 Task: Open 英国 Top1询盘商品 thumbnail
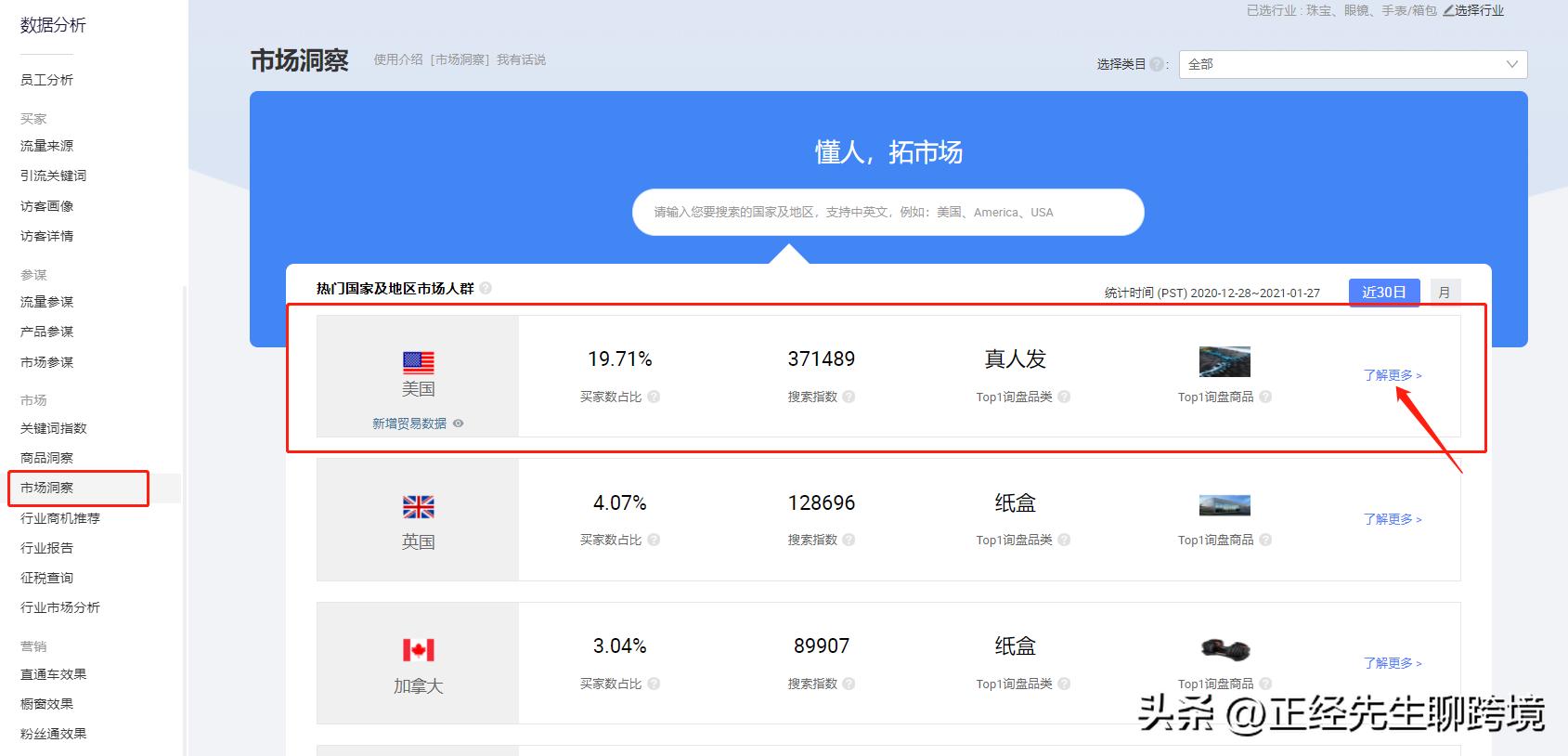click(x=1225, y=505)
